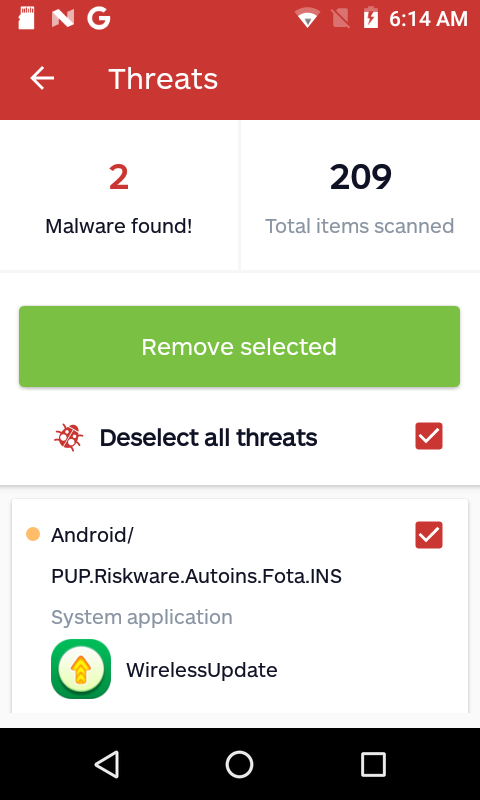Tap the Deselect all threats label
Viewport: 480px width, 800px height.
coord(208,438)
